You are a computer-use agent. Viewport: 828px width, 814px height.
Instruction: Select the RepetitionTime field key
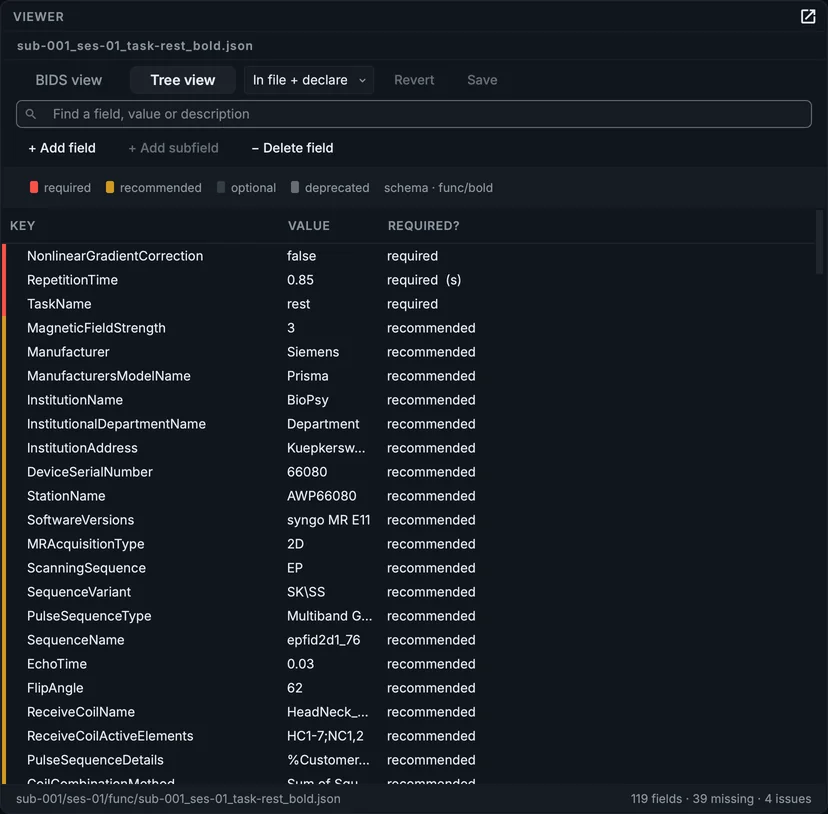pos(72,280)
